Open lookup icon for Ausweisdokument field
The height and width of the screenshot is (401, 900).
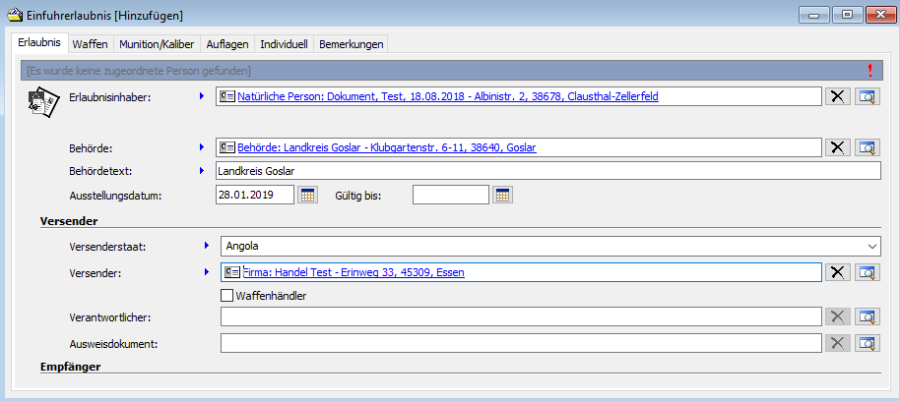point(867,343)
